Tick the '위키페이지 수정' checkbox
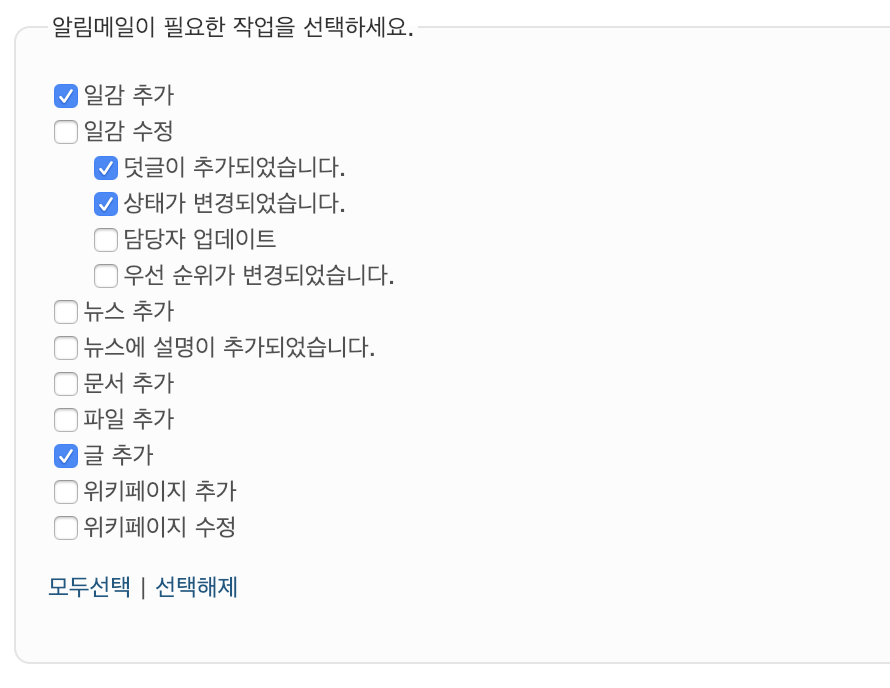The height and width of the screenshot is (688, 890). click(x=66, y=528)
